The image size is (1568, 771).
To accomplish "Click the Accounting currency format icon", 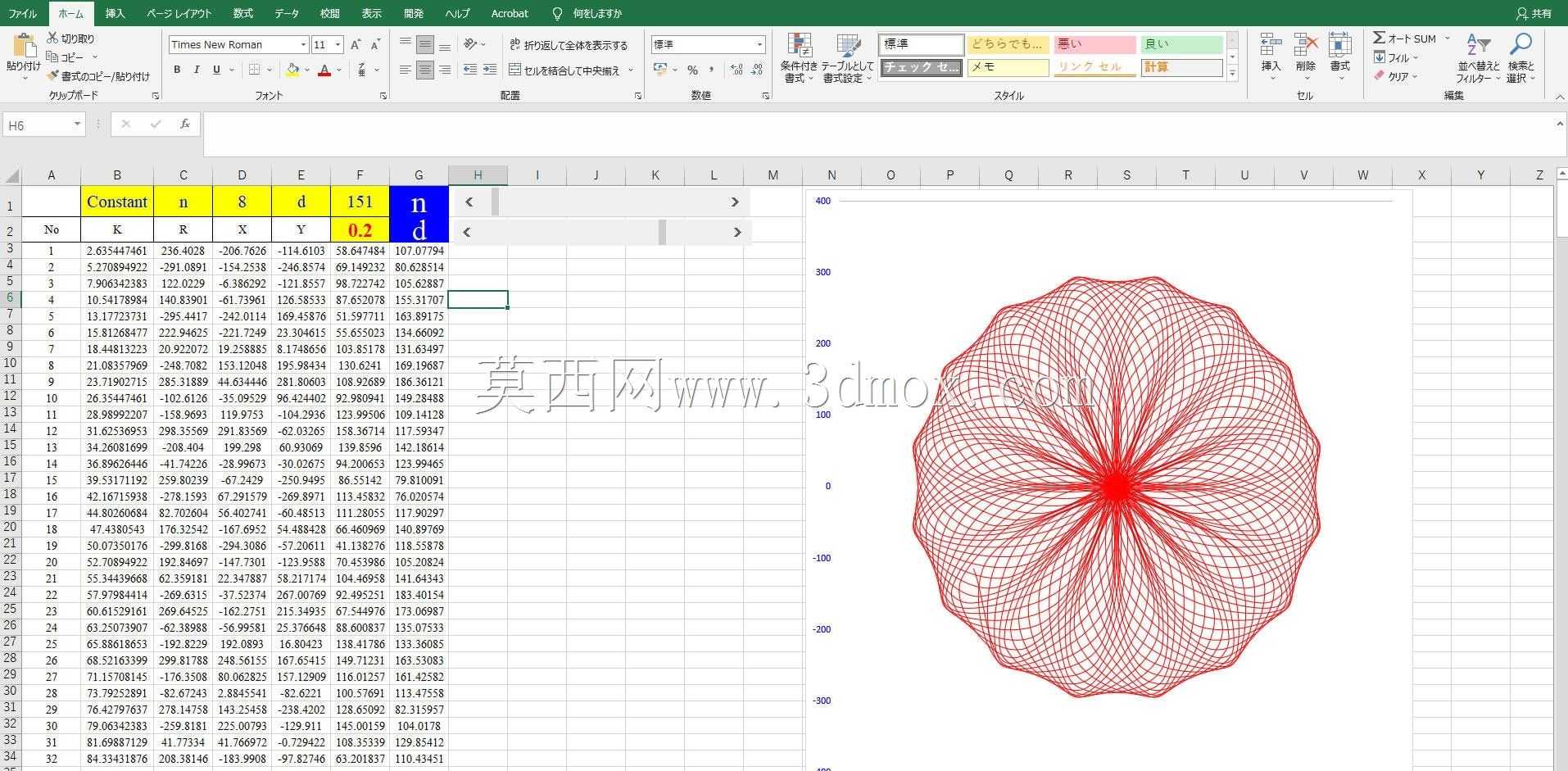I will 660,70.
